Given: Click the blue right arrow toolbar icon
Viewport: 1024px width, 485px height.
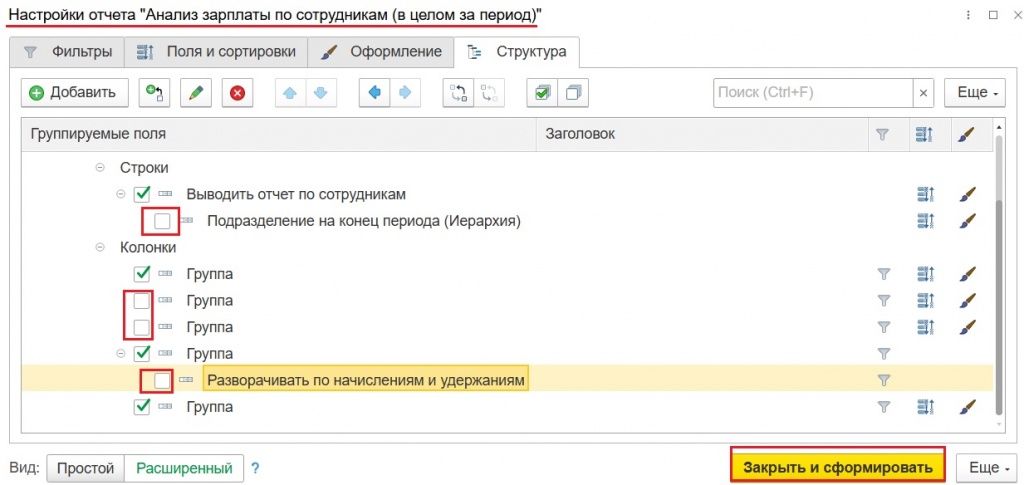Looking at the screenshot, I should point(405,93).
